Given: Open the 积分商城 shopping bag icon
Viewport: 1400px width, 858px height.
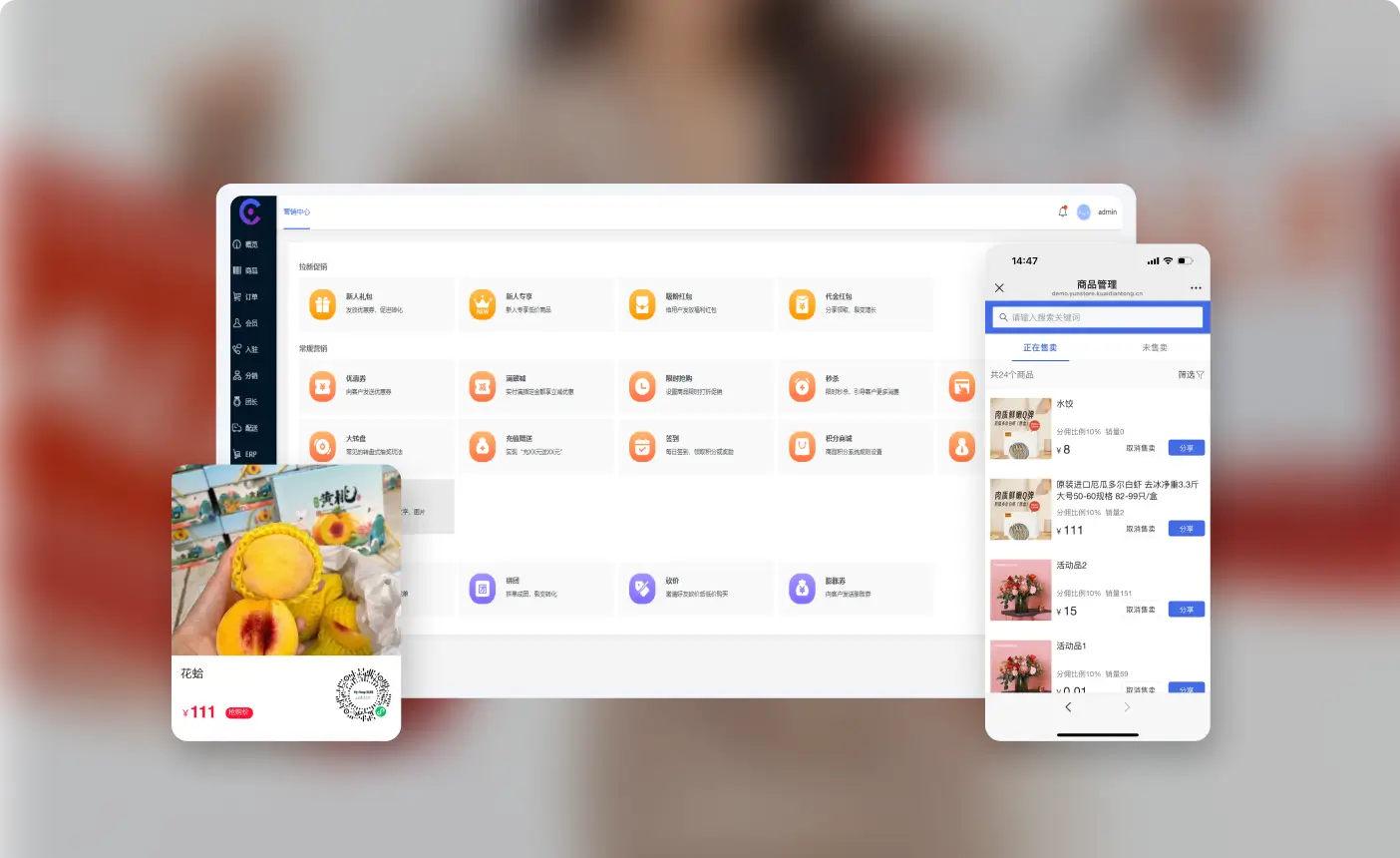Looking at the screenshot, I should 802,446.
